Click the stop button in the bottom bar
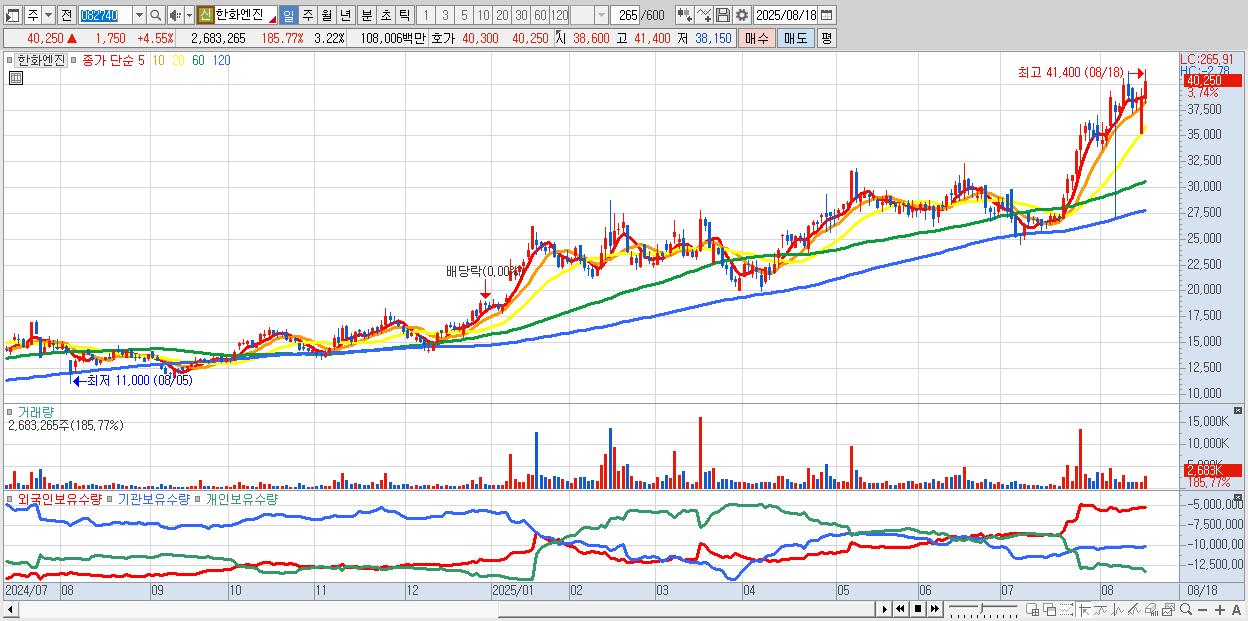The width and height of the screenshot is (1248, 621). point(918,609)
